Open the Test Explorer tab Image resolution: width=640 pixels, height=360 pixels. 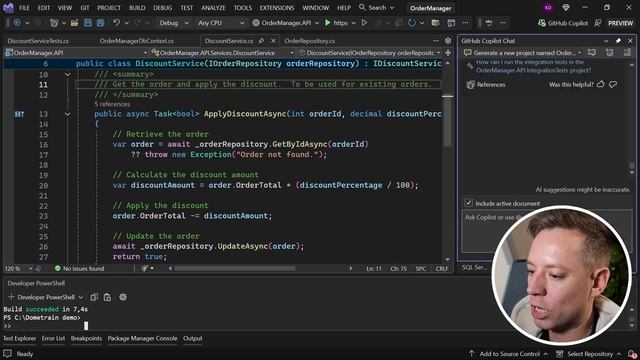[19, 338]
